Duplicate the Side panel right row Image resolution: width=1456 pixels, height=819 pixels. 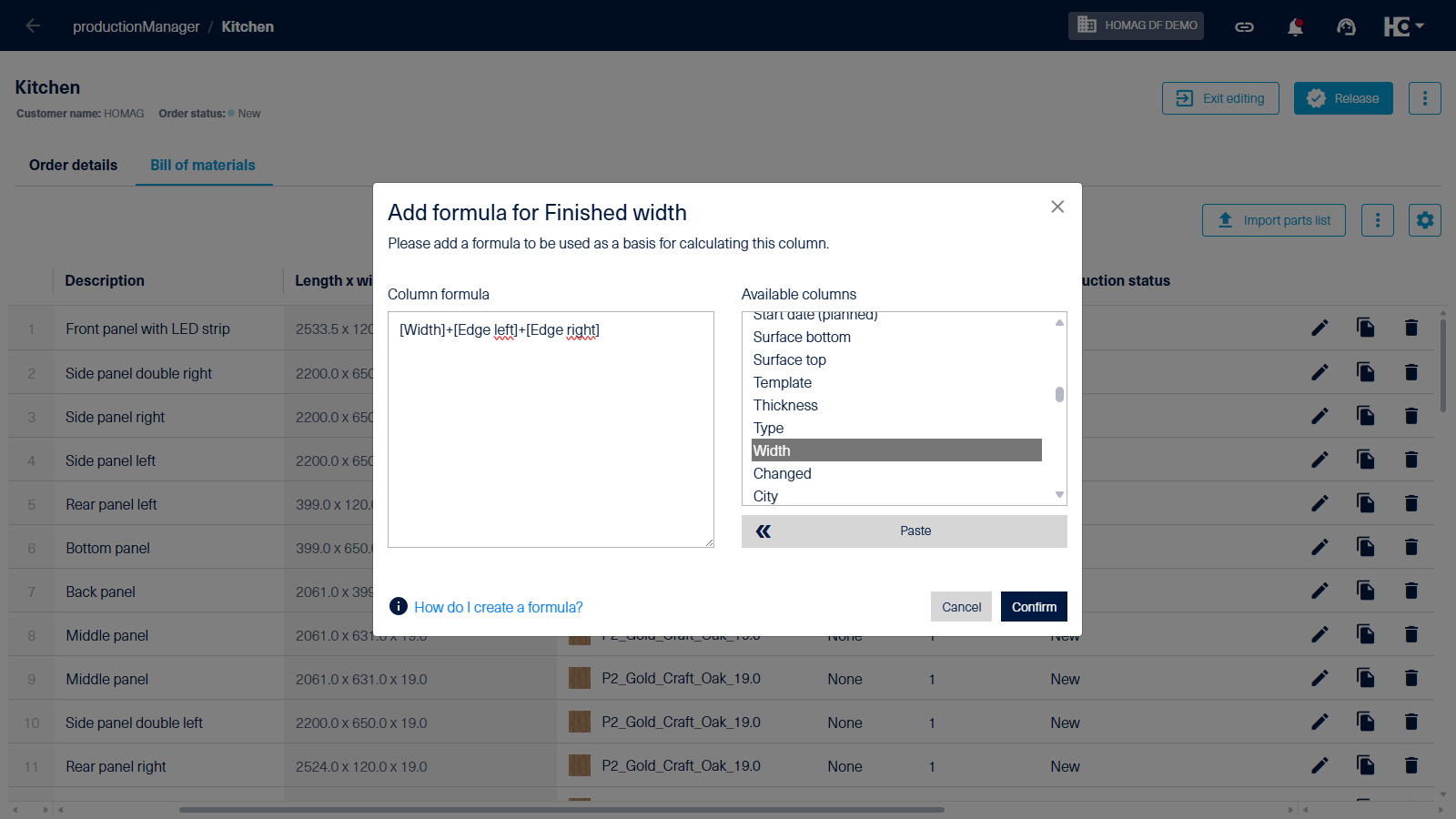click(1366, 415)
